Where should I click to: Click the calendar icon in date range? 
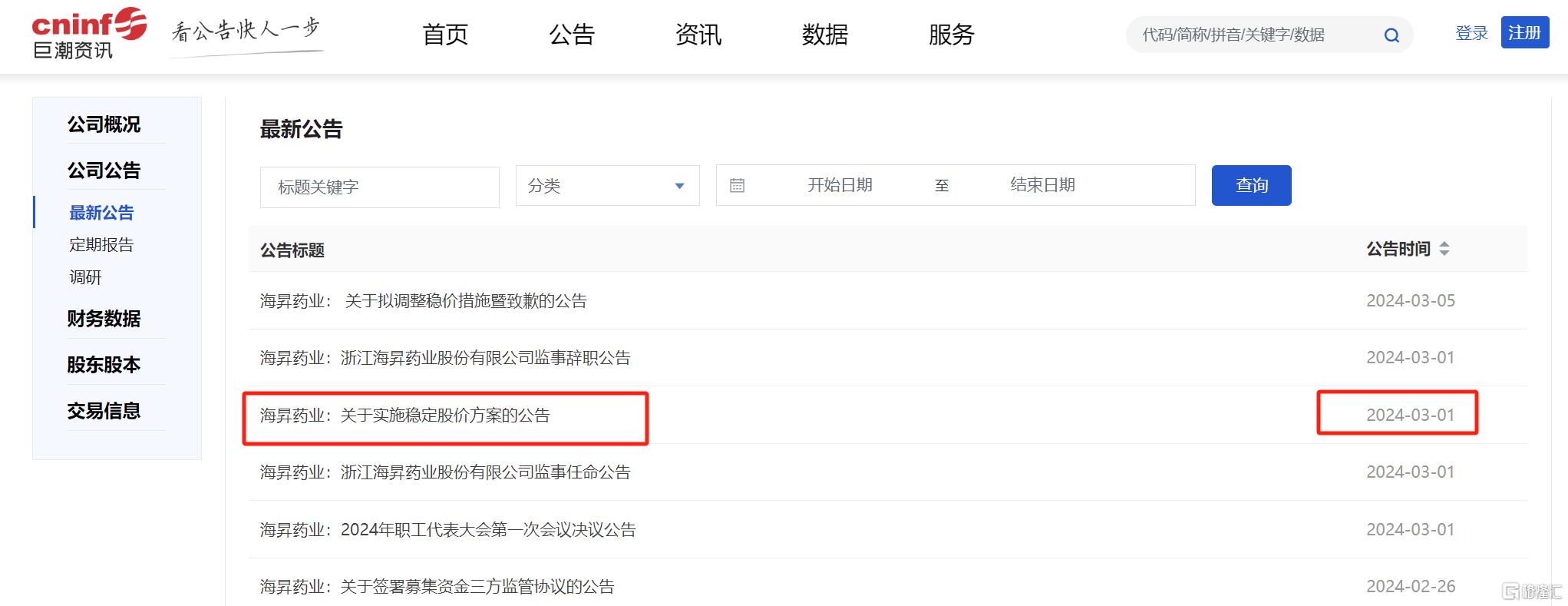tap(737, 185)
